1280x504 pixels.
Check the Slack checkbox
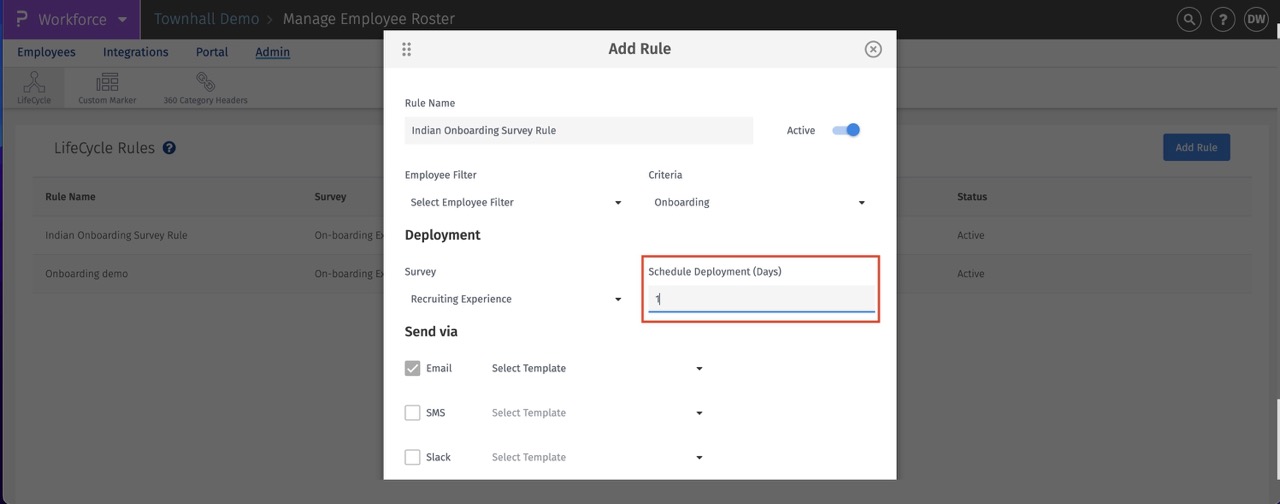click(x=412, y=457)
